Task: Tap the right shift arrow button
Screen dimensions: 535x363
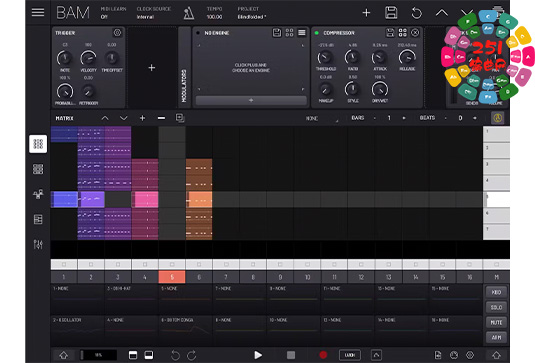Action: pos(496,355)
